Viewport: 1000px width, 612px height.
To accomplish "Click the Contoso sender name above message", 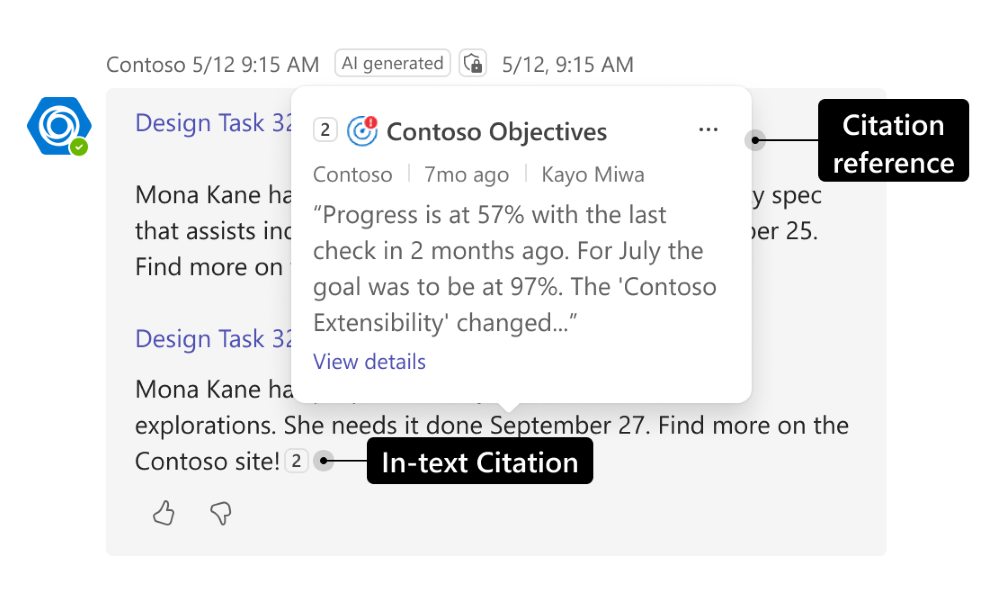I will pos(146,65).
